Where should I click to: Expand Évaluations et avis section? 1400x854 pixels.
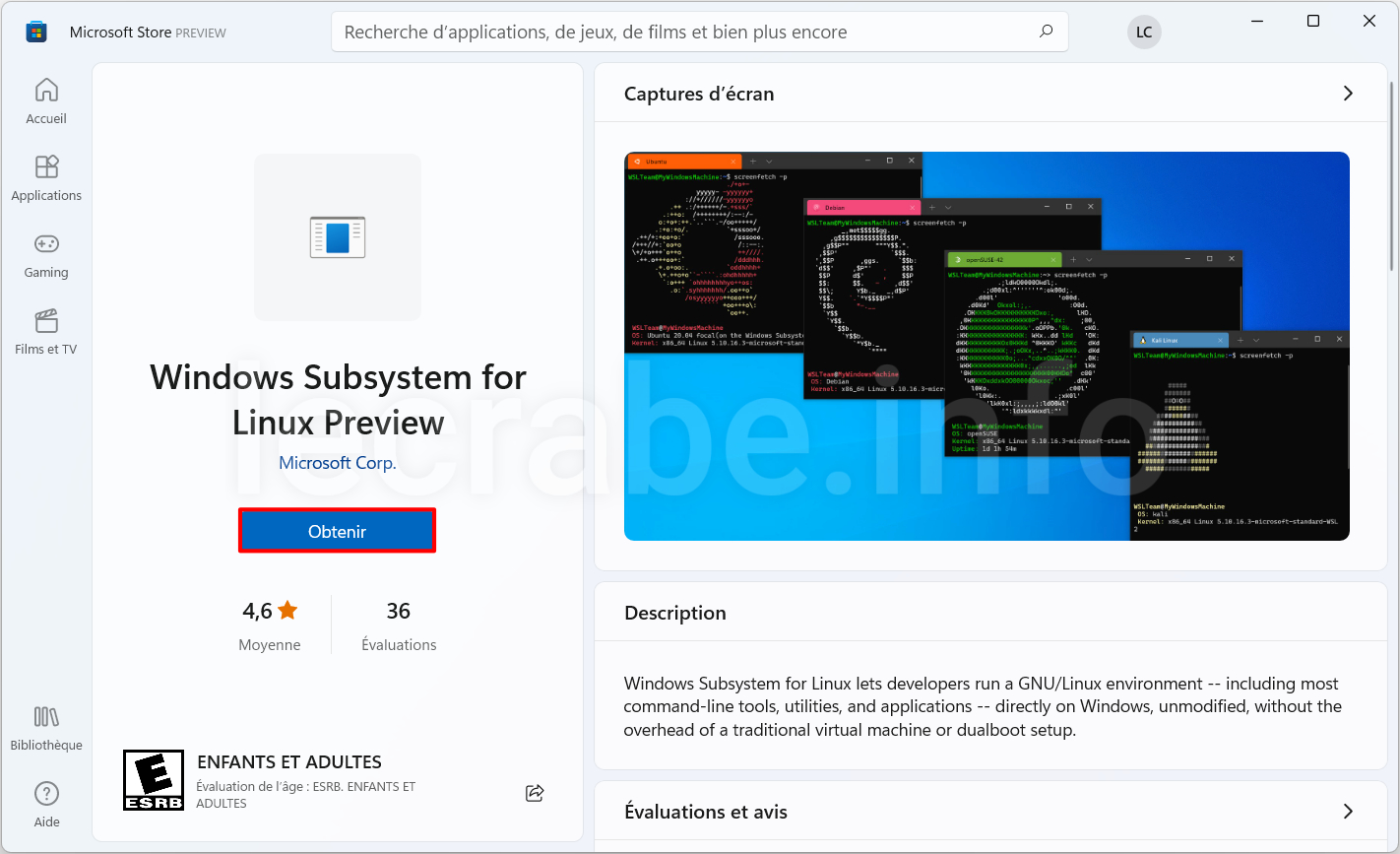click(x=1348, y=812)
